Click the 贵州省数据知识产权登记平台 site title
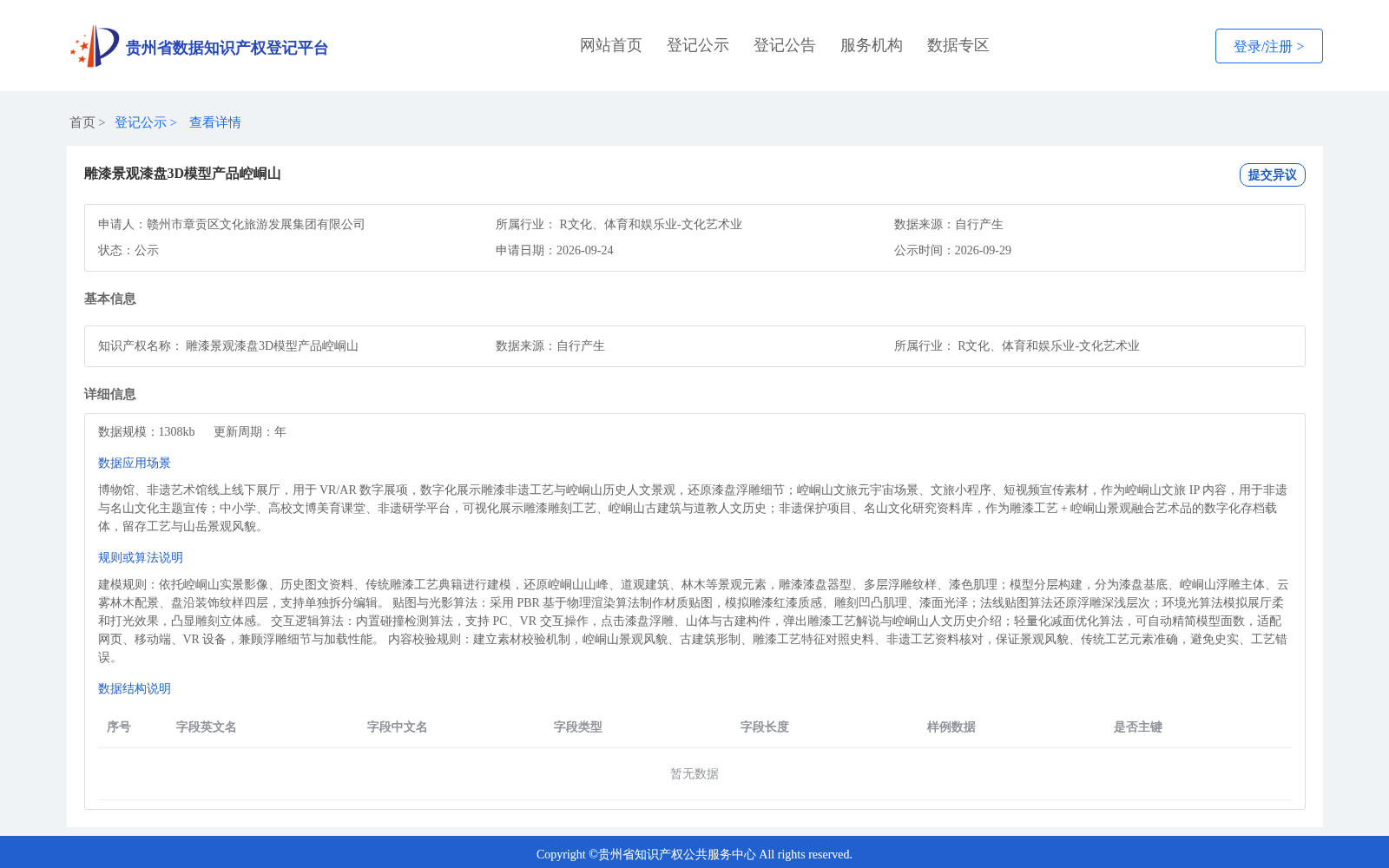 (x=227, y=48)
